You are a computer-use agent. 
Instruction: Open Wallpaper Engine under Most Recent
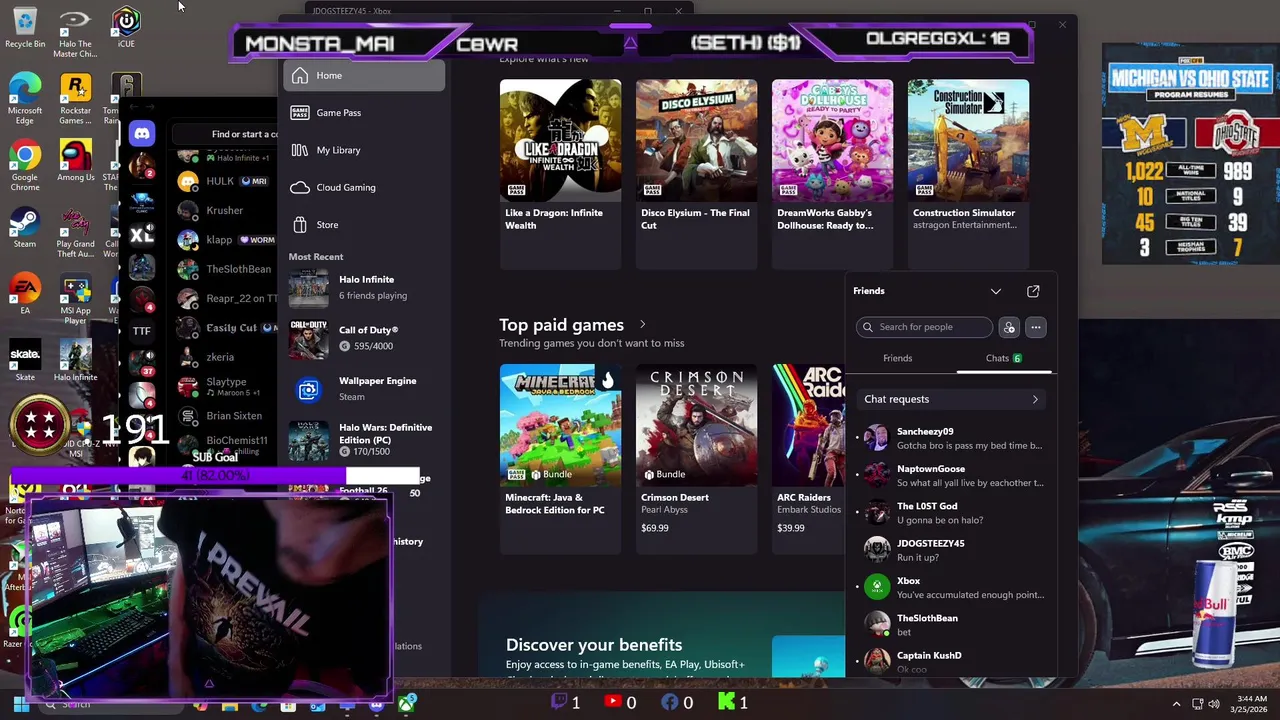click(364, 389)
